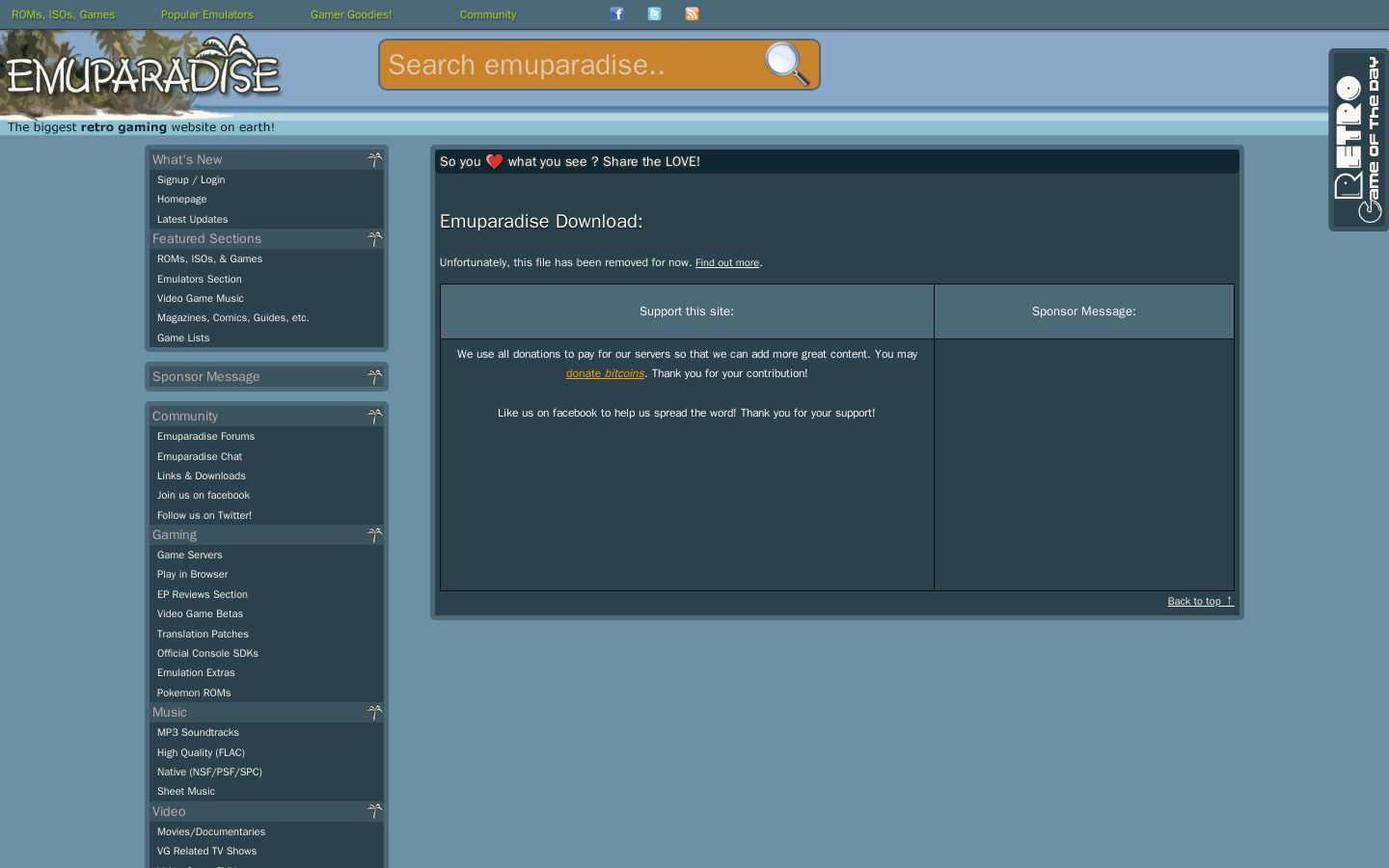Click the magnifying glass search icon
The image size is (1389, 868).
pyautogui.click(x=787, y=65)
